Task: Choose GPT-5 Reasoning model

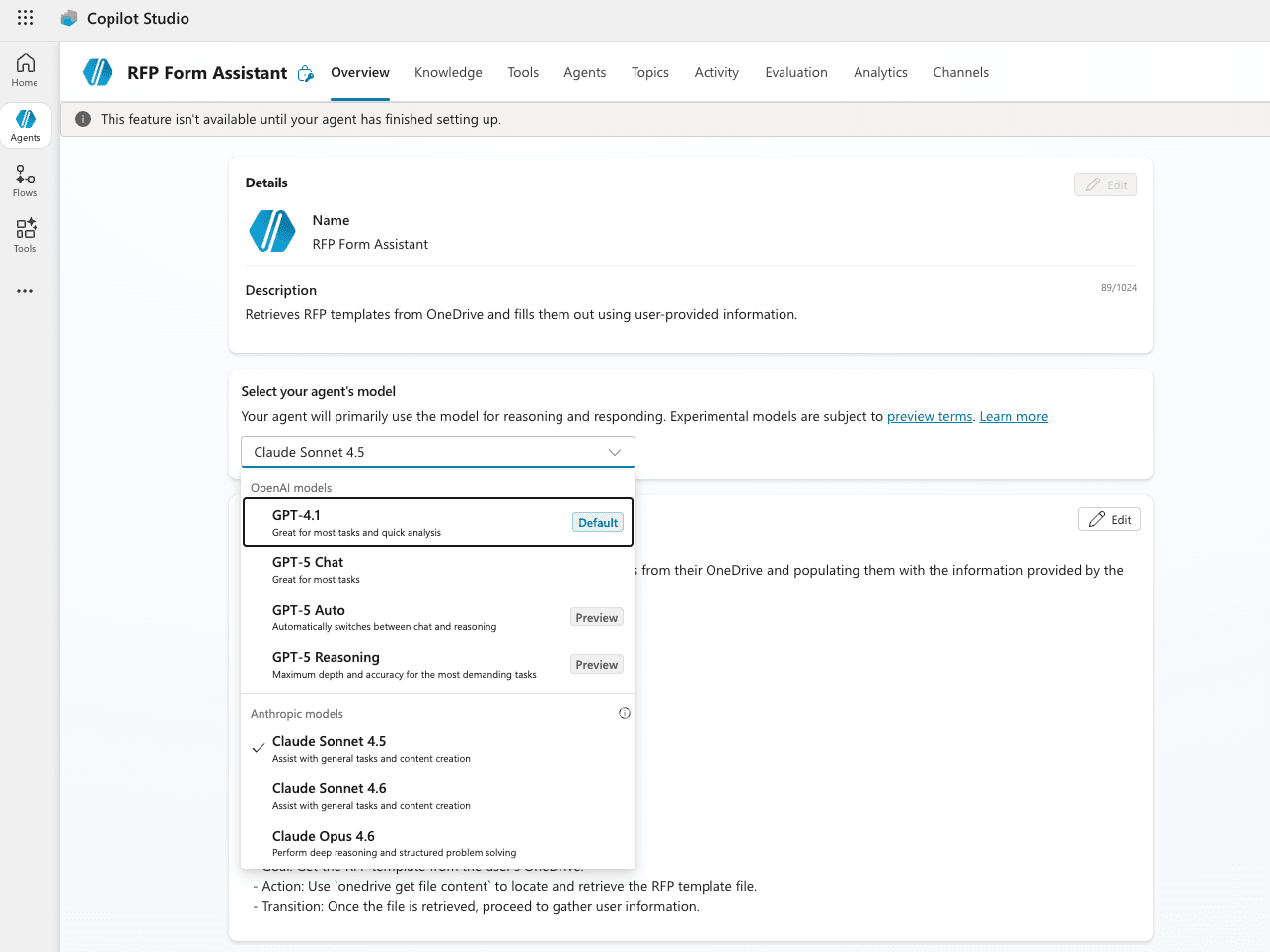Action: point(438,664)
